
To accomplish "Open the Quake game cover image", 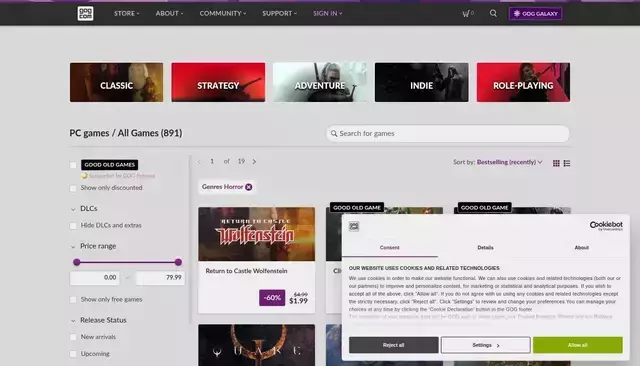I will click(x=256, y=345).
